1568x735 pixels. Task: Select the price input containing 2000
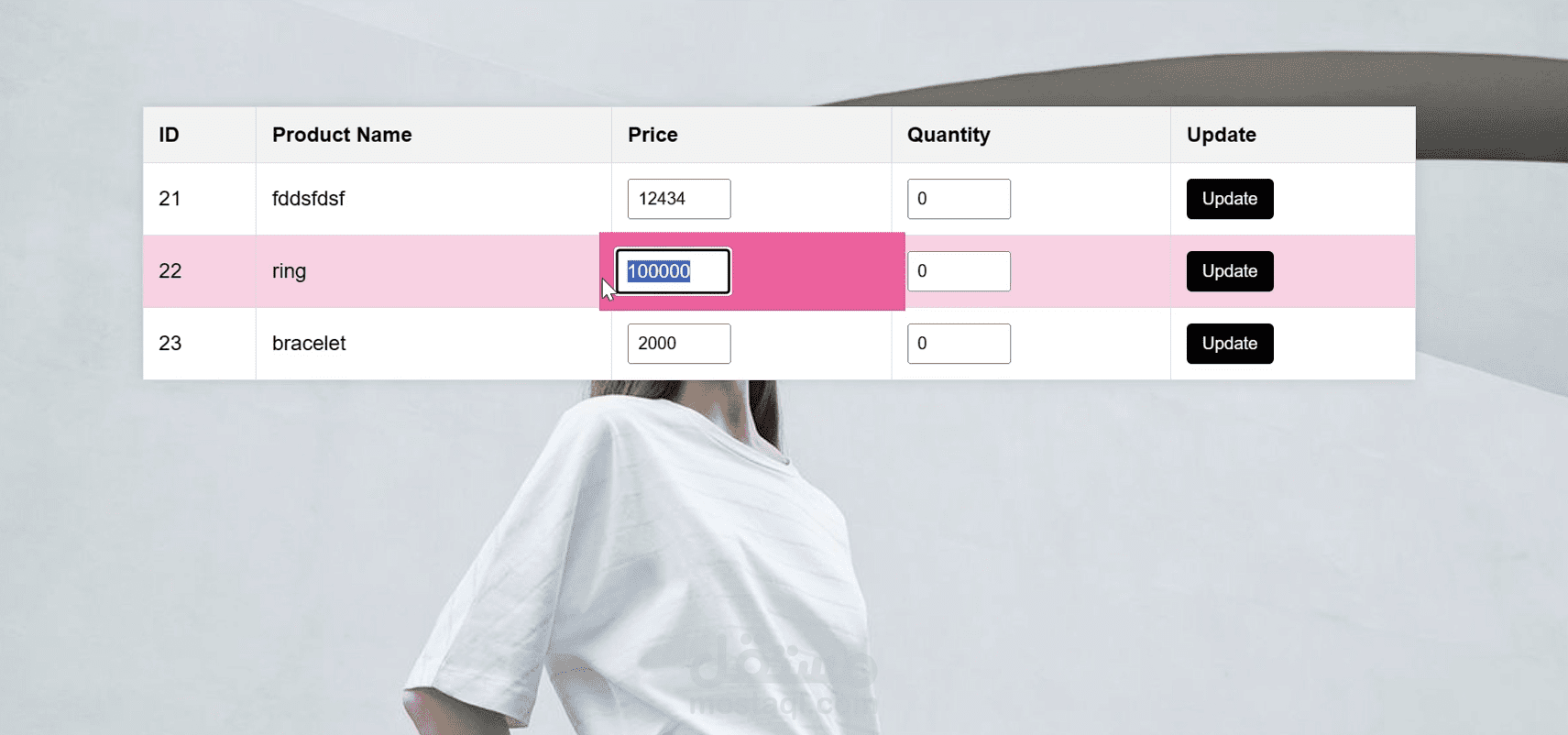(679, 344)
